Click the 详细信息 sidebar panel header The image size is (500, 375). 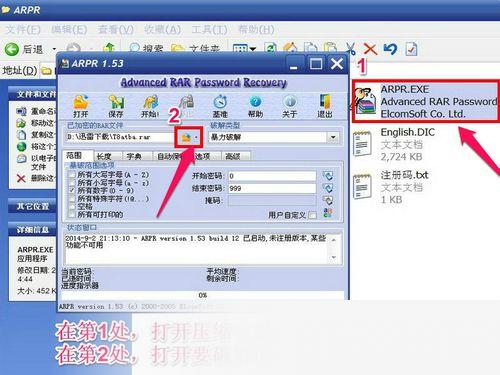pyautogui.click(x=33, y=230)
